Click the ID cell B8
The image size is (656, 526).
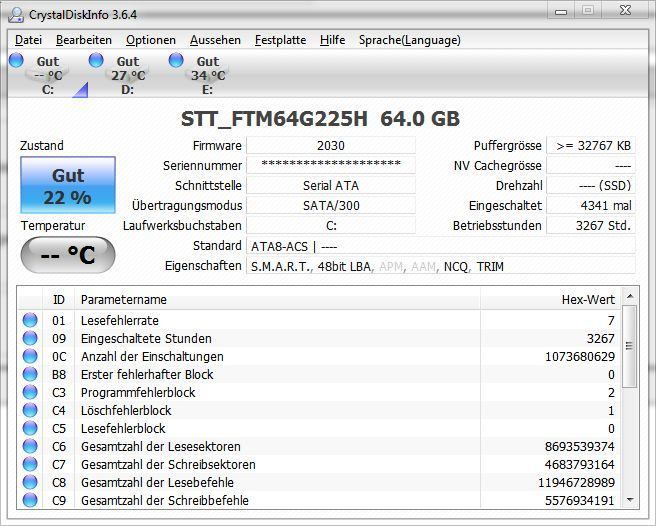(x=59, y=375)
